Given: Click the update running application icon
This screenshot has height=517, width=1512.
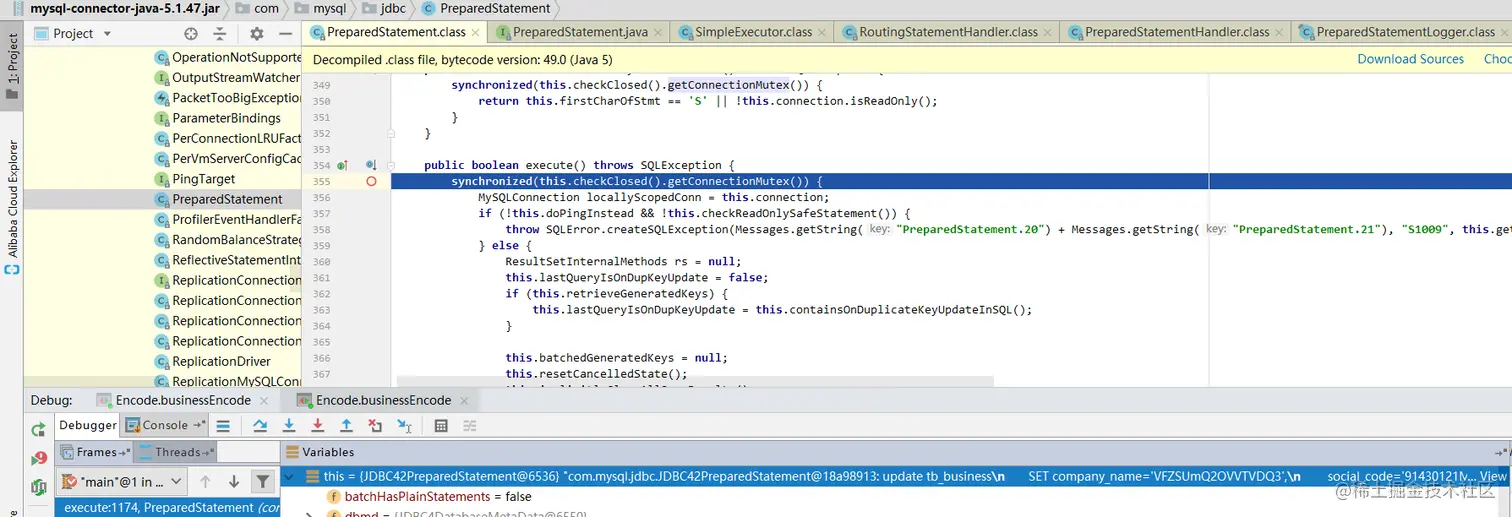Looking at the screenshot, I should tap(38, 487).
